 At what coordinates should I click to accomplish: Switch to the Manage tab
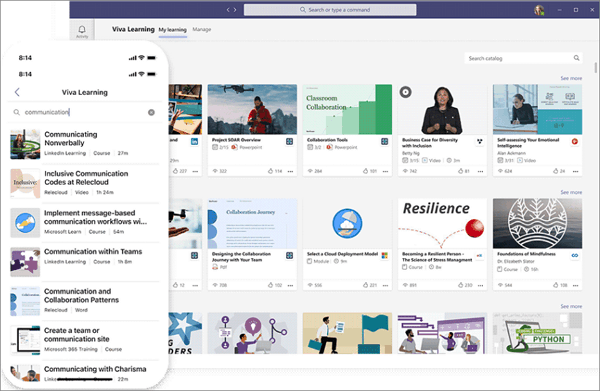[202, 29]
